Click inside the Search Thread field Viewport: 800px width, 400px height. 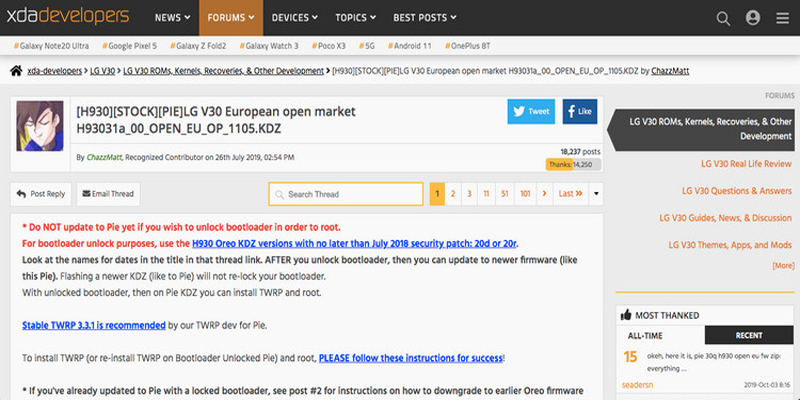[x=346, y=193]
